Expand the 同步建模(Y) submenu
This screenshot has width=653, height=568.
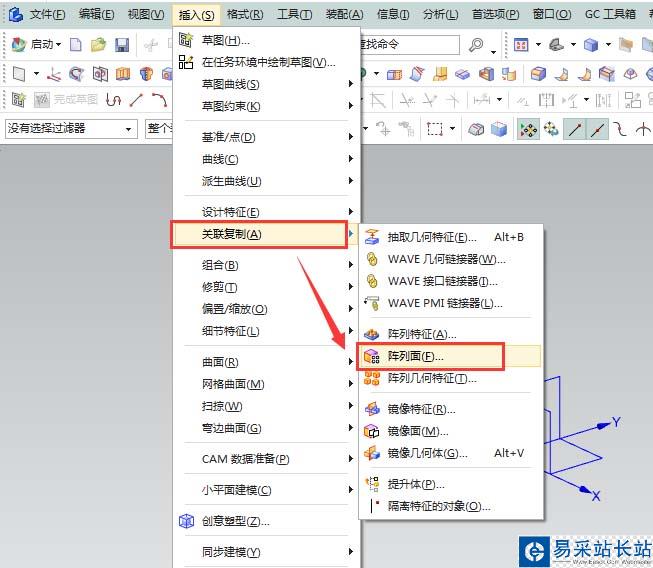[x=266, y=552]
